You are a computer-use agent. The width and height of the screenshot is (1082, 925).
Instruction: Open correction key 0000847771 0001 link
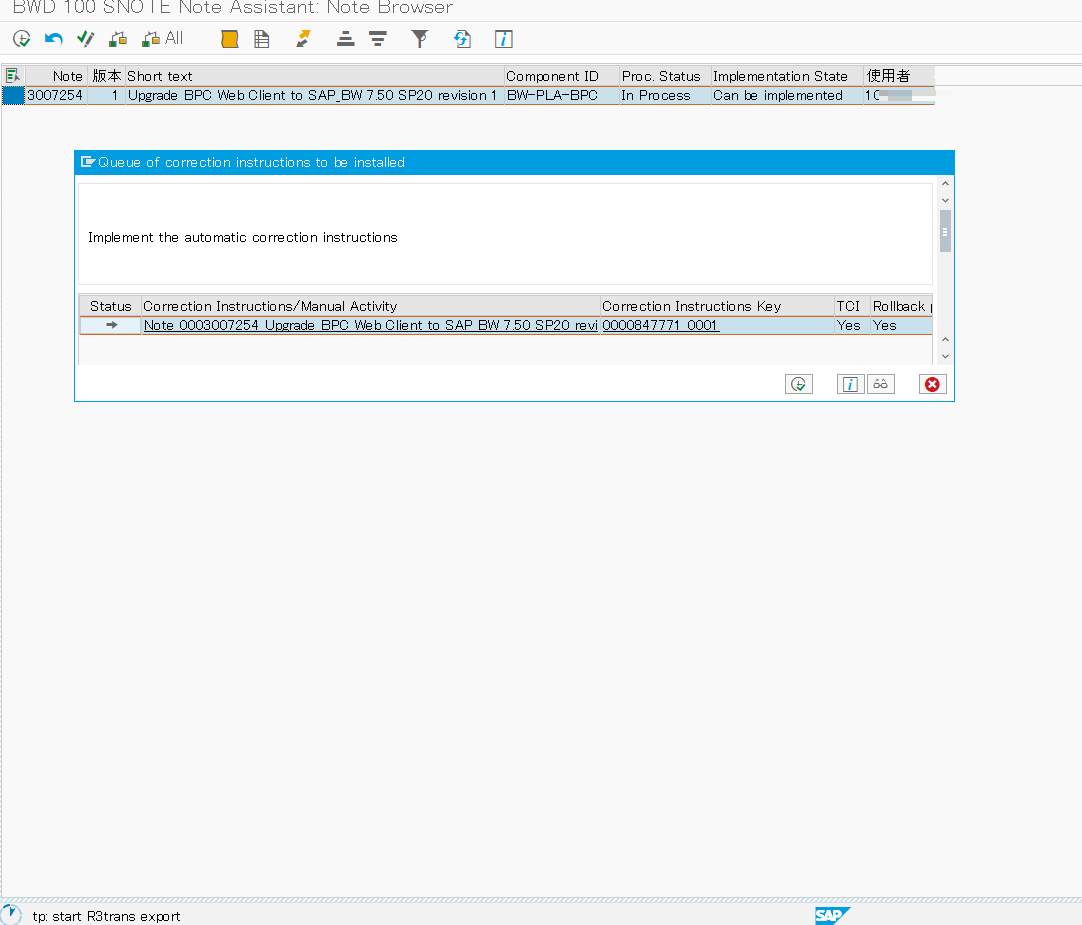pyautogui.click(x=660, y=325)
